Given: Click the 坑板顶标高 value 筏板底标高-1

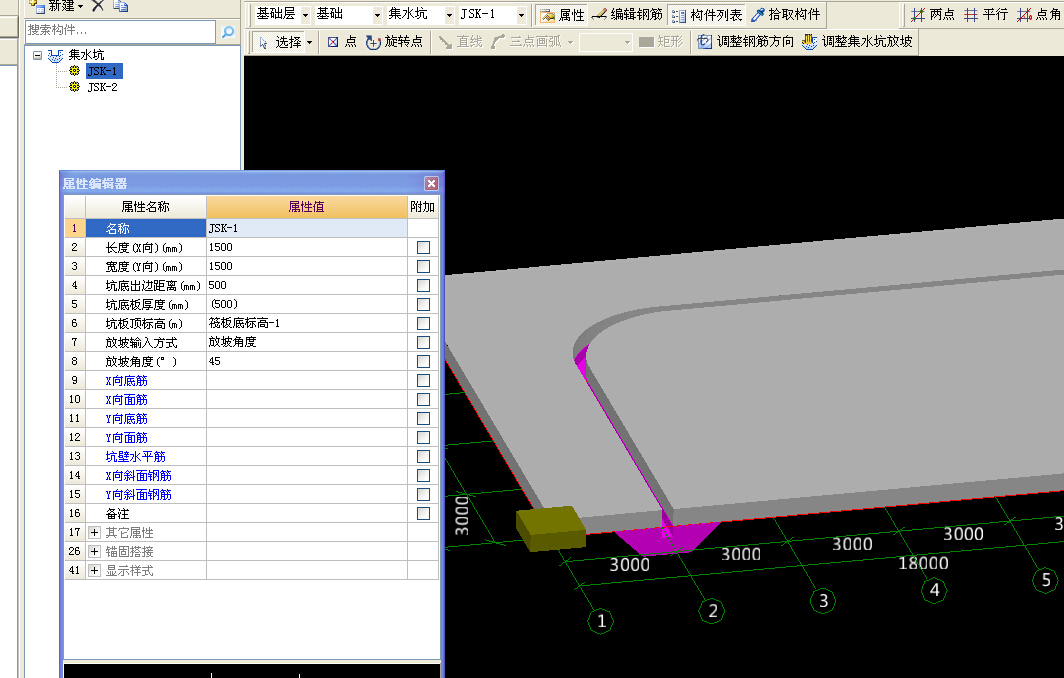Looking at the screenshot, I should click(307, 323).
